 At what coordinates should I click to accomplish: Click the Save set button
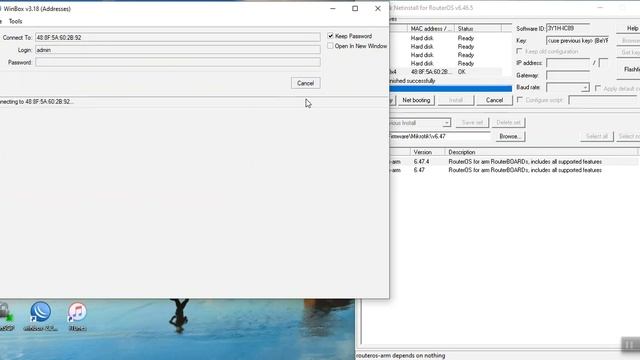point(472,122)
